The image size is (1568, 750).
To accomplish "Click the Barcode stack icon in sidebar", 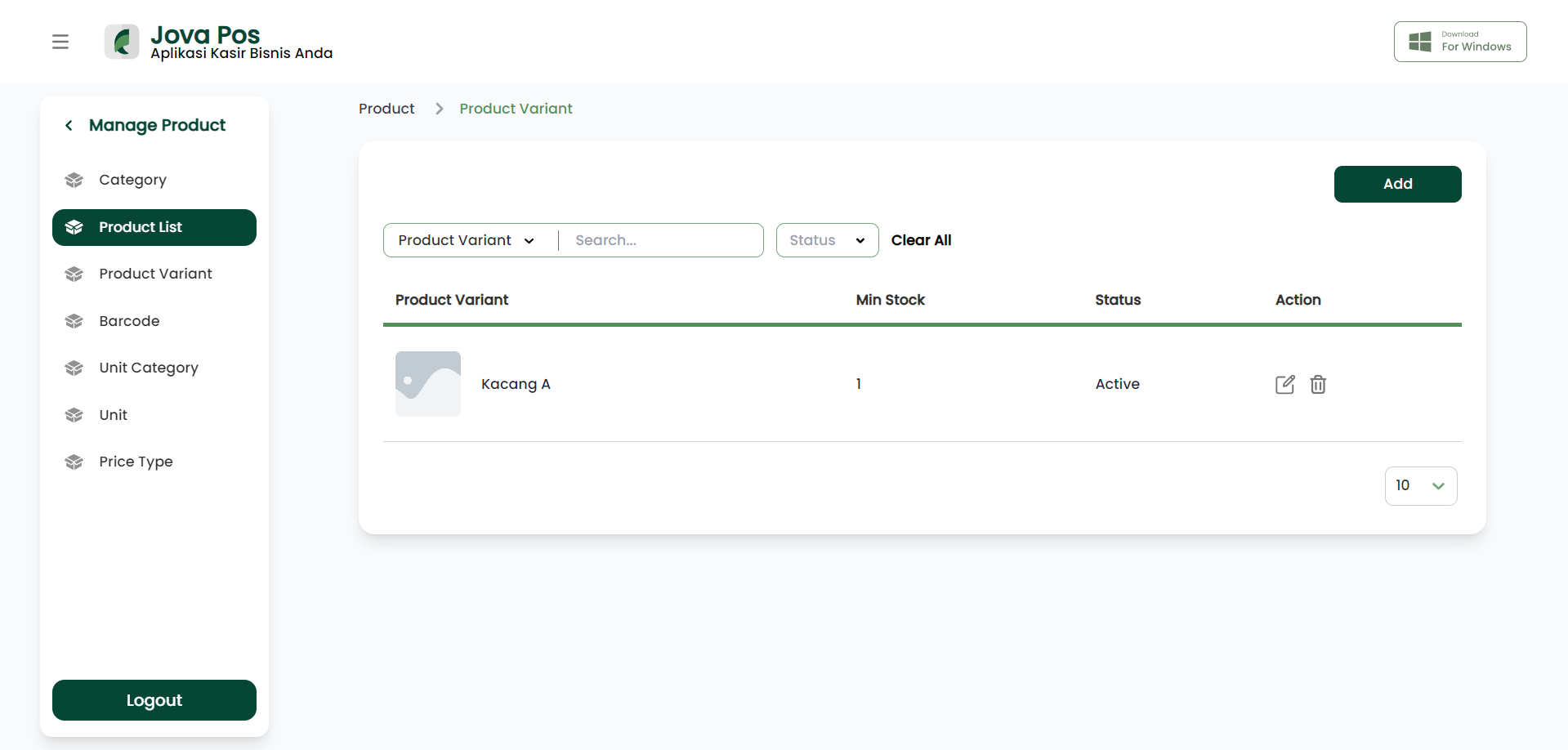I will pos(74,321).
